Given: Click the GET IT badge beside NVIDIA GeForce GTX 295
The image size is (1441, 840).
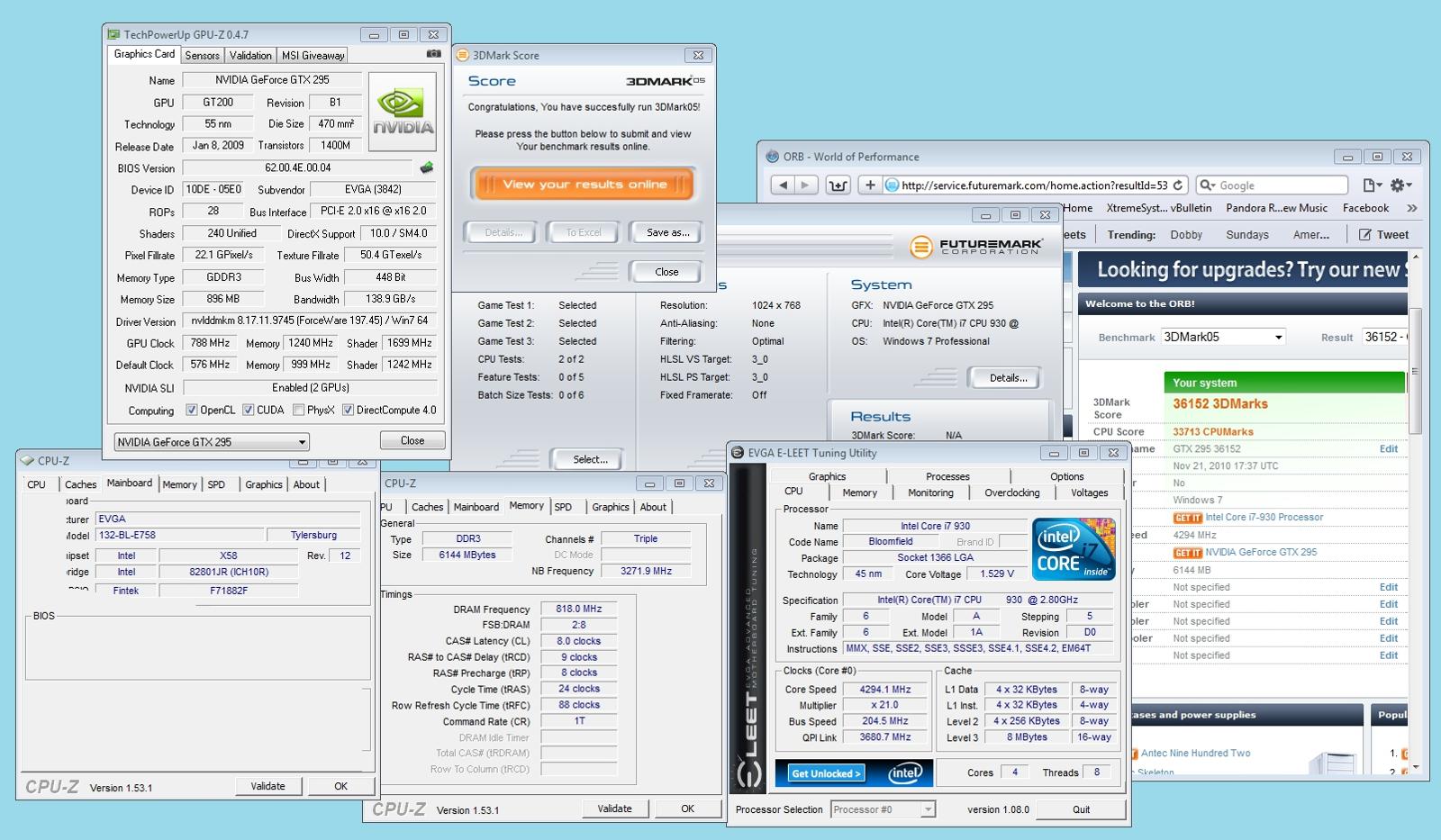Looking at the screenshot, I should 1187,553.
